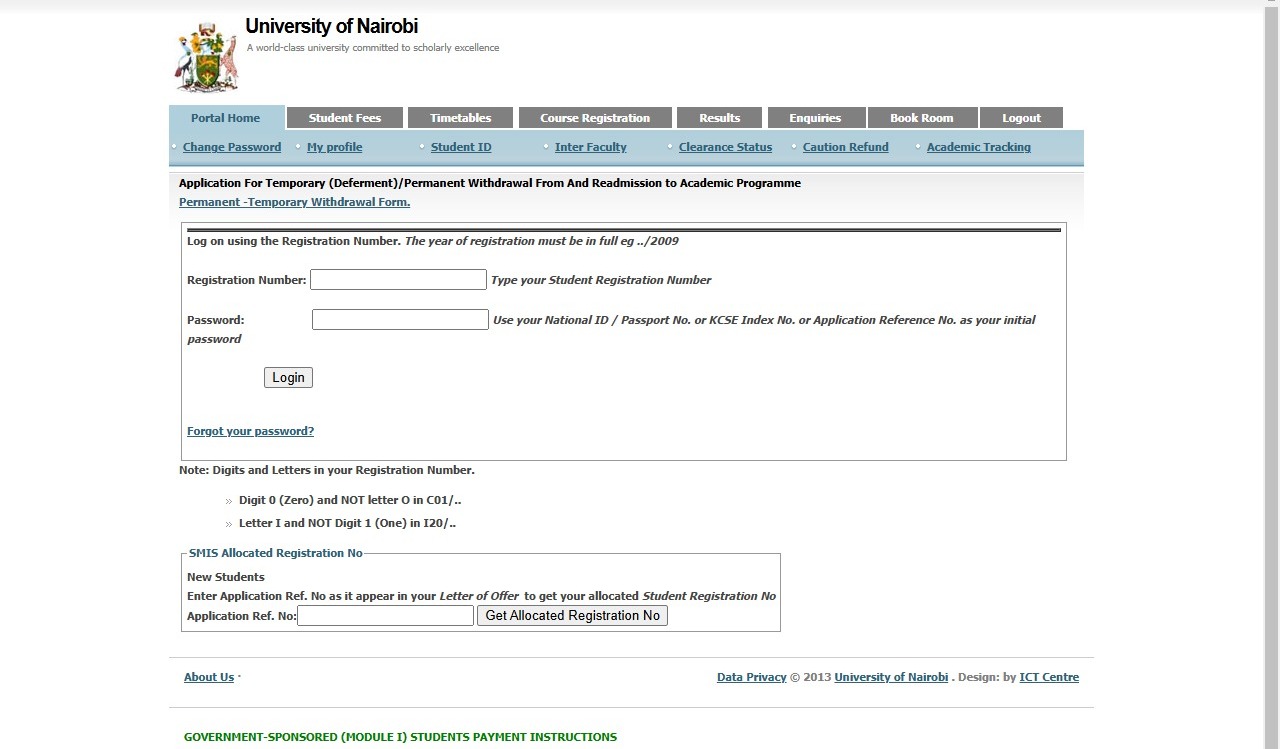The image size is (1280, 749).
Task: Focus the Password input field
Action: (400, 320)
